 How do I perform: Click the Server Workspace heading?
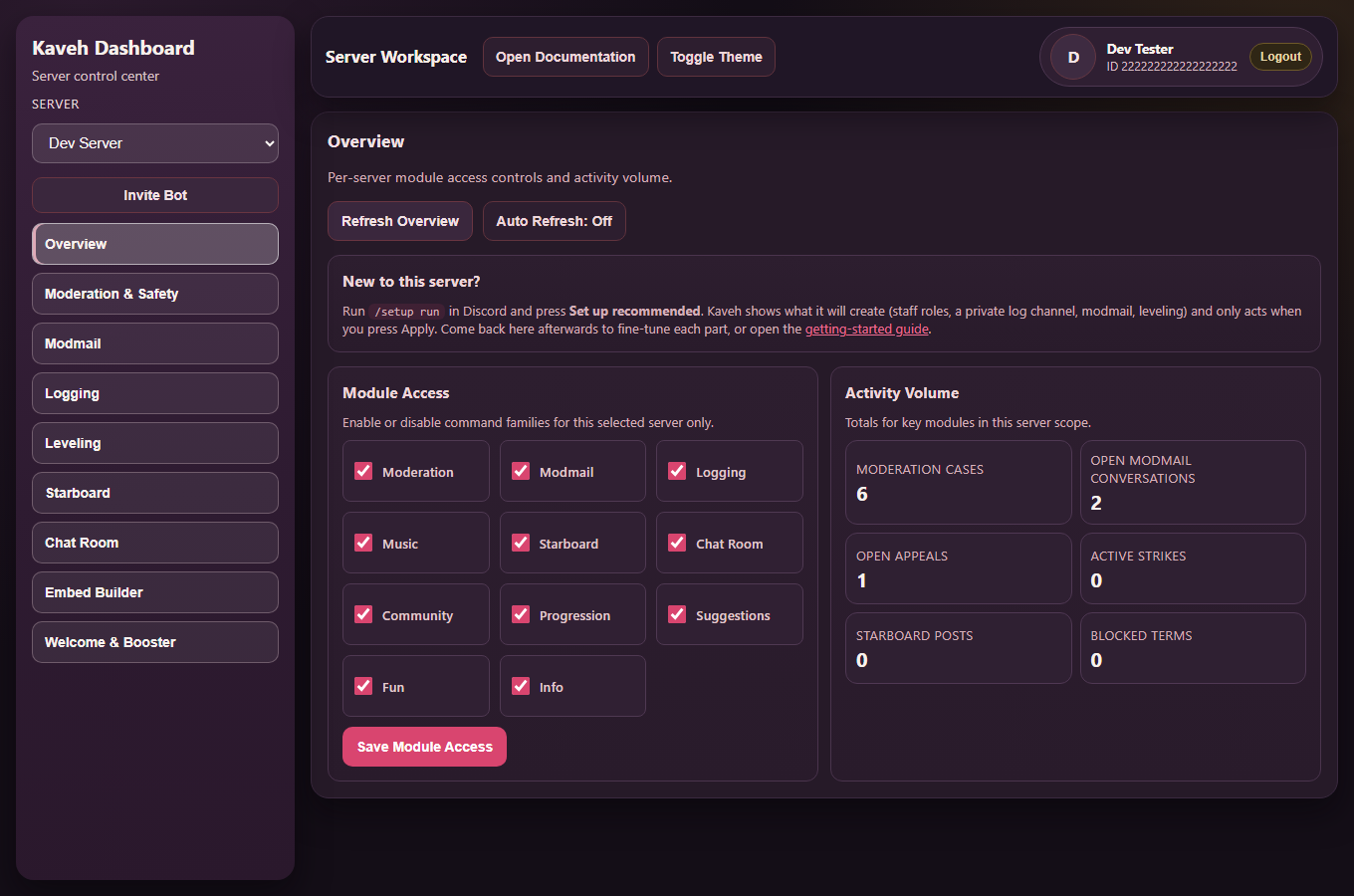pos(396,57)
